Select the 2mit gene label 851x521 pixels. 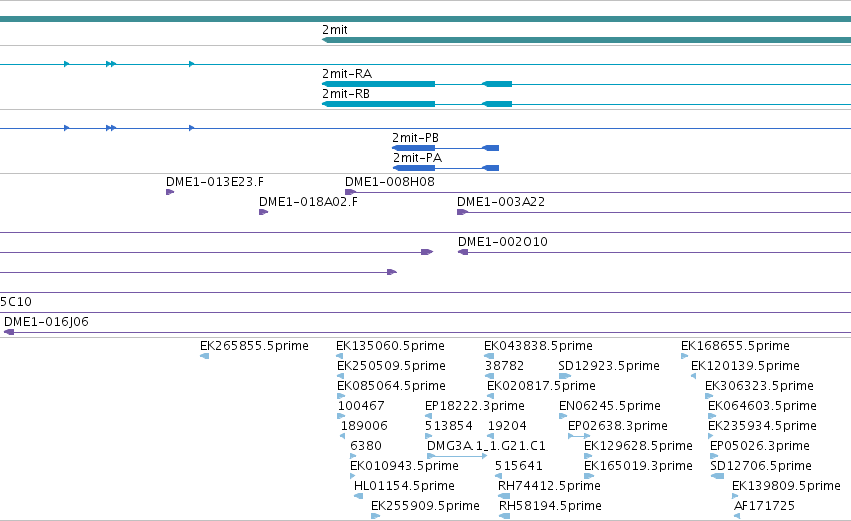[x=334, y=30]
